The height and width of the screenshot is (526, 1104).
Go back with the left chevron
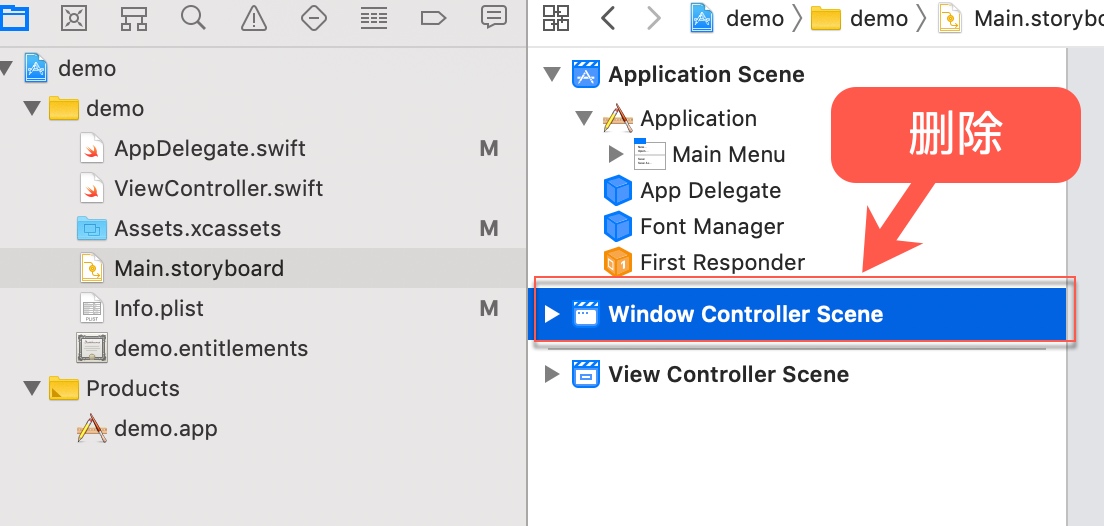coord(608,18)
